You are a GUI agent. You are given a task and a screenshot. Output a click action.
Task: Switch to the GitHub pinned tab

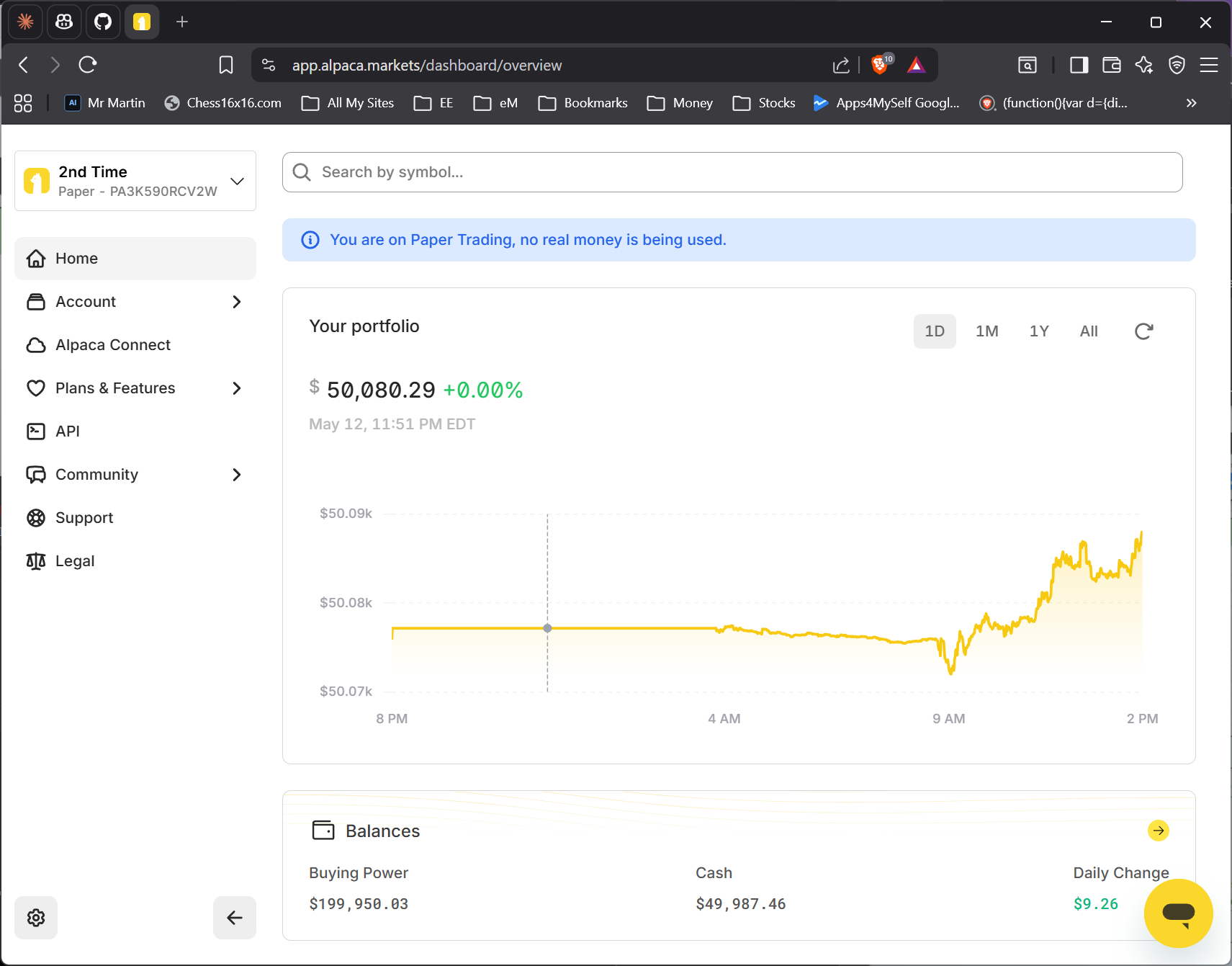click(103, 22)
